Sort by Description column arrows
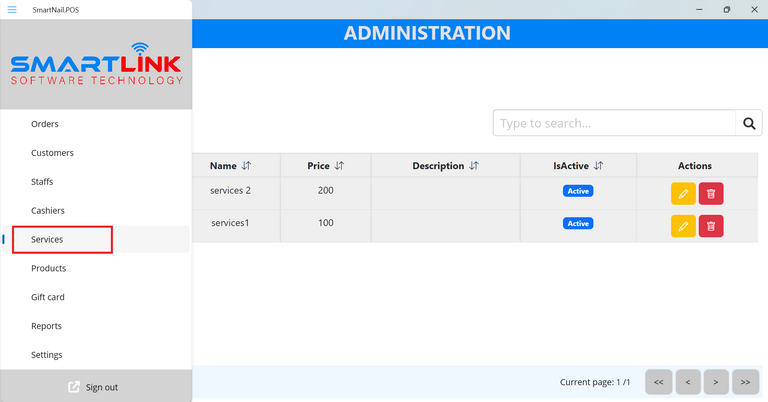This screenshot has height=402, width=768. (x=474, y=166)
